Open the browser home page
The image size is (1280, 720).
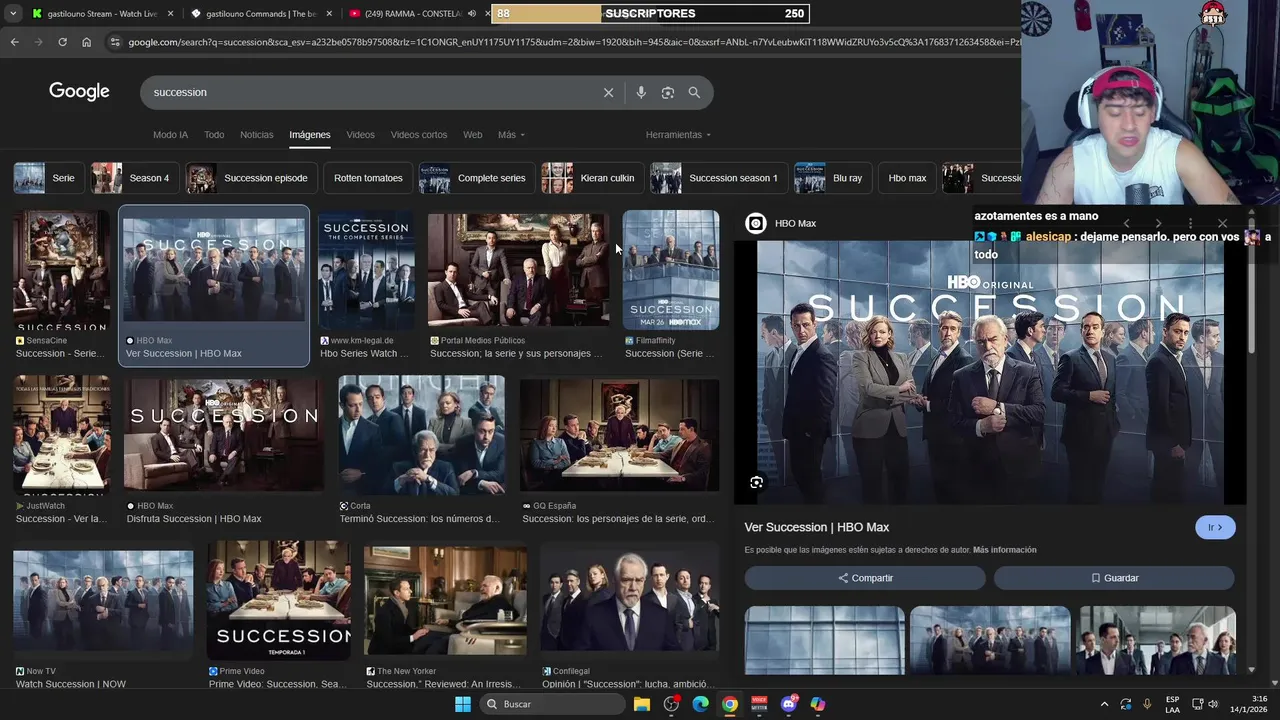(x=86, y=42)
